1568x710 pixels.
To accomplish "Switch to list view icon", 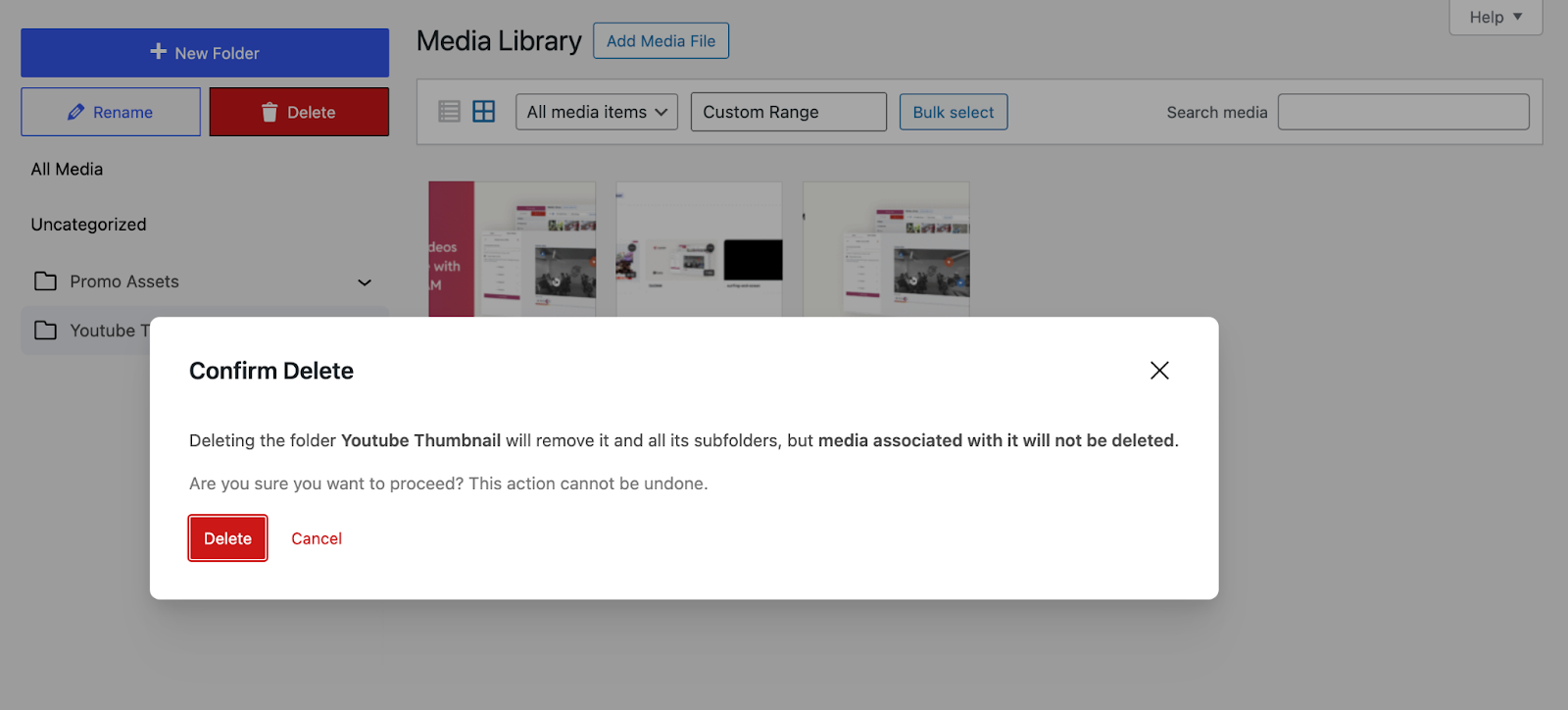I will pos(449,112).
